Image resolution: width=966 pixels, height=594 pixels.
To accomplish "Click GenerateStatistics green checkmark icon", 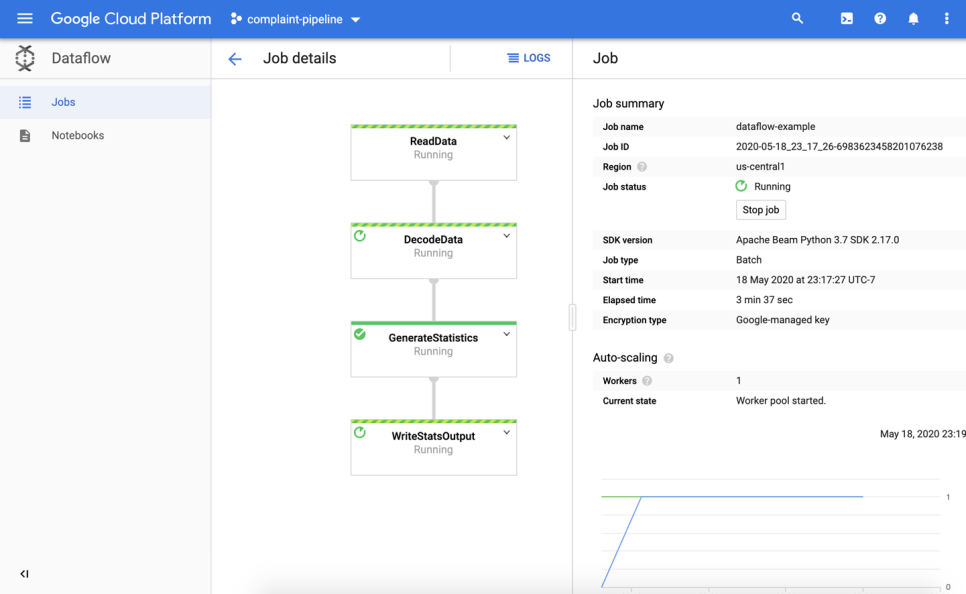I will tap(360, 334).
